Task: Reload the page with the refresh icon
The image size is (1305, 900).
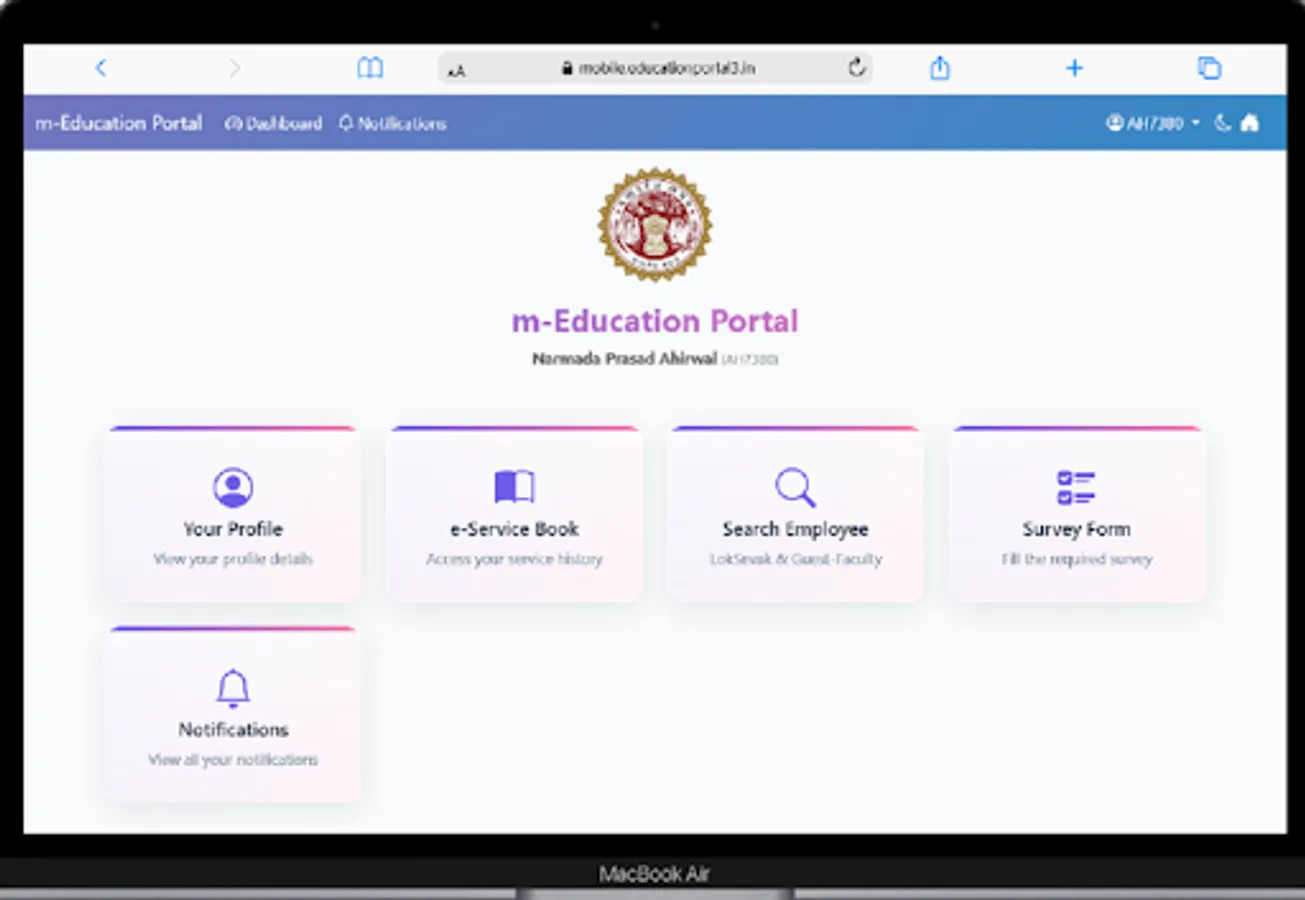Action: (x=855, y=68)
